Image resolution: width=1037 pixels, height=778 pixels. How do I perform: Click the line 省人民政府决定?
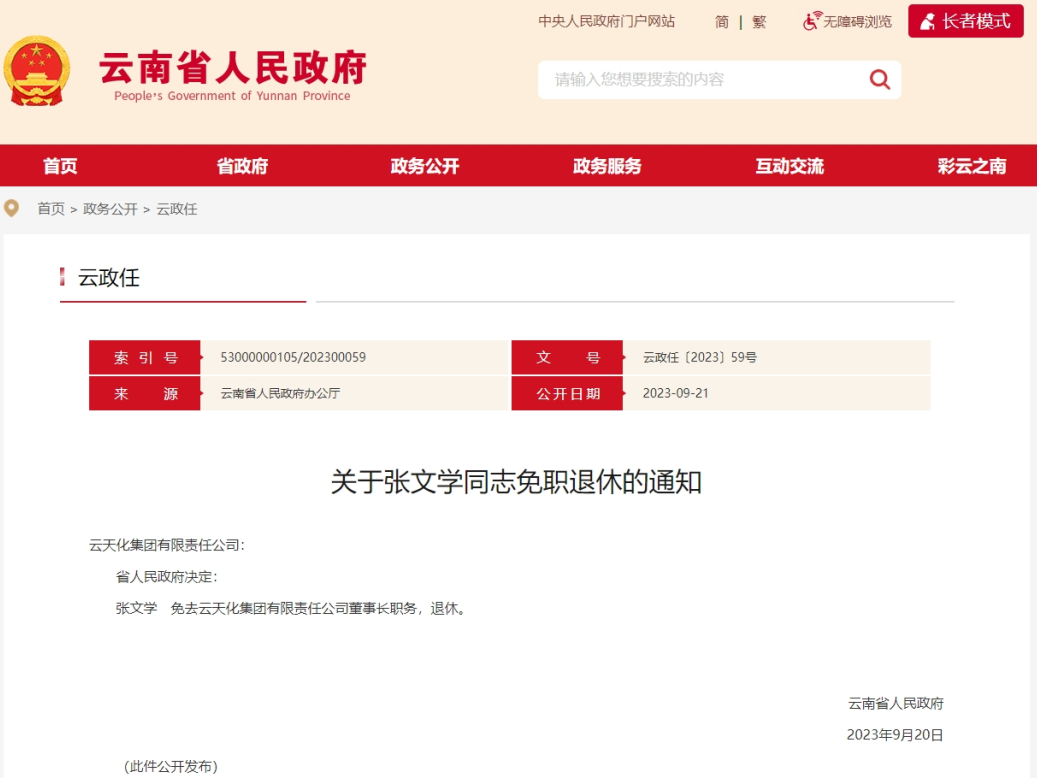pos(167,577)
